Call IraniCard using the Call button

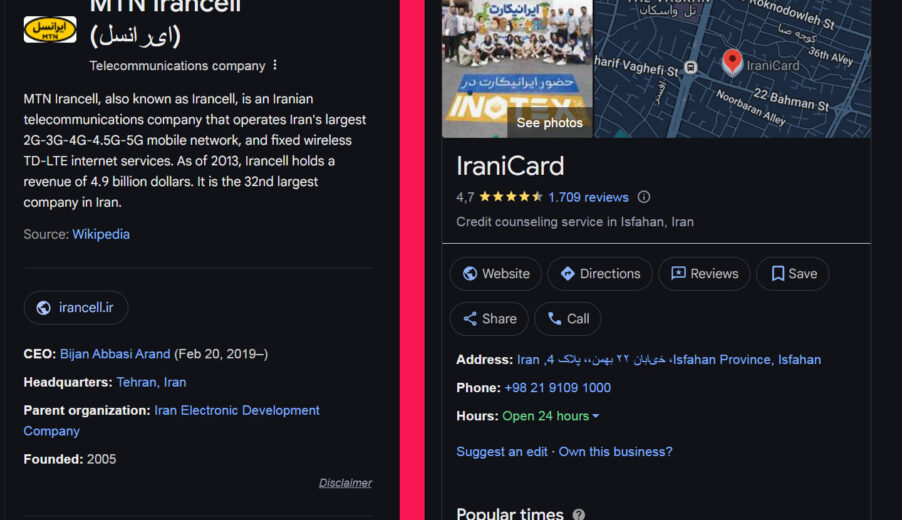[568, 319]
